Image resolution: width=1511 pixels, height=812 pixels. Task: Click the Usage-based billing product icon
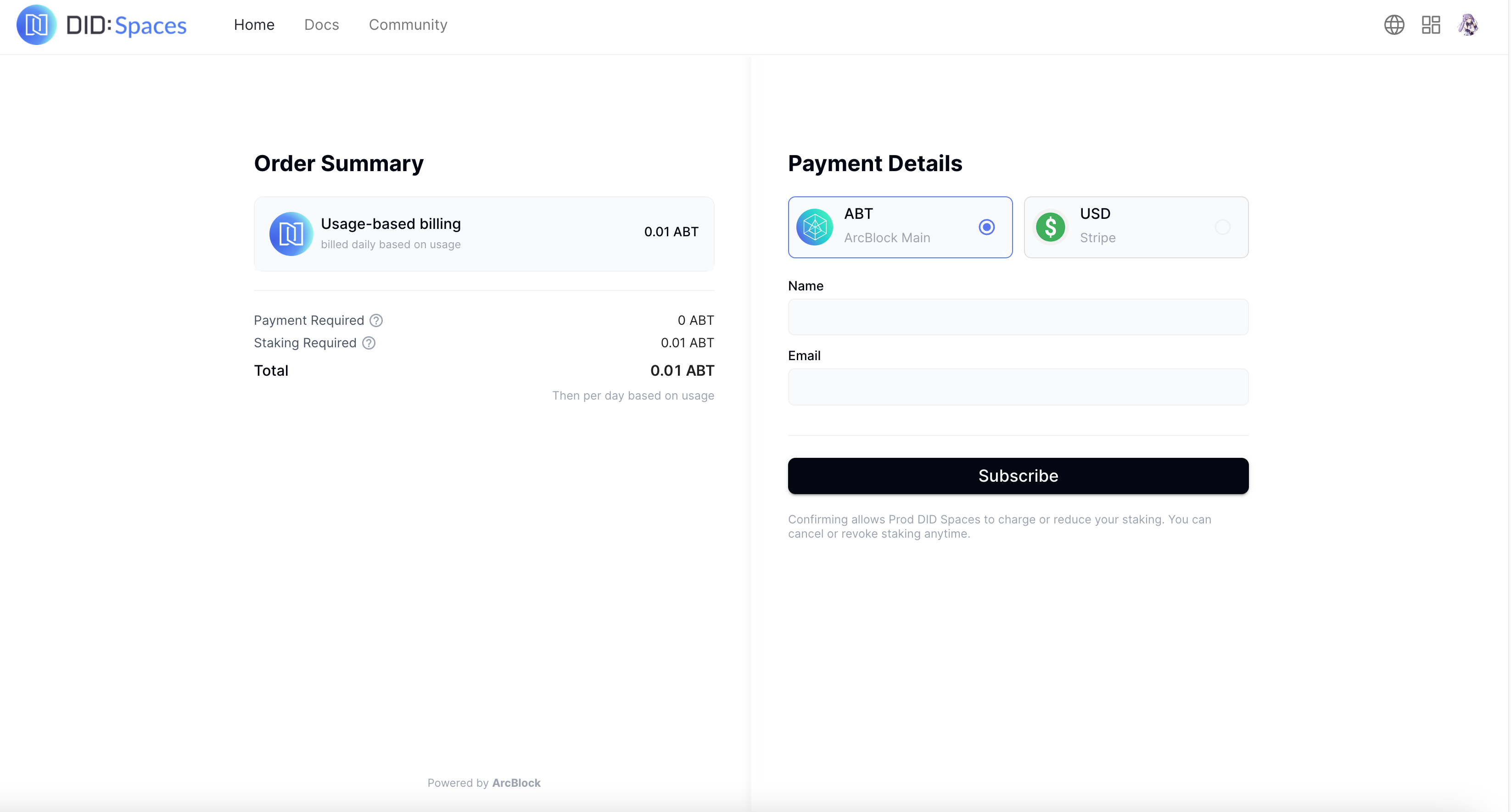[x=291, y=234]
